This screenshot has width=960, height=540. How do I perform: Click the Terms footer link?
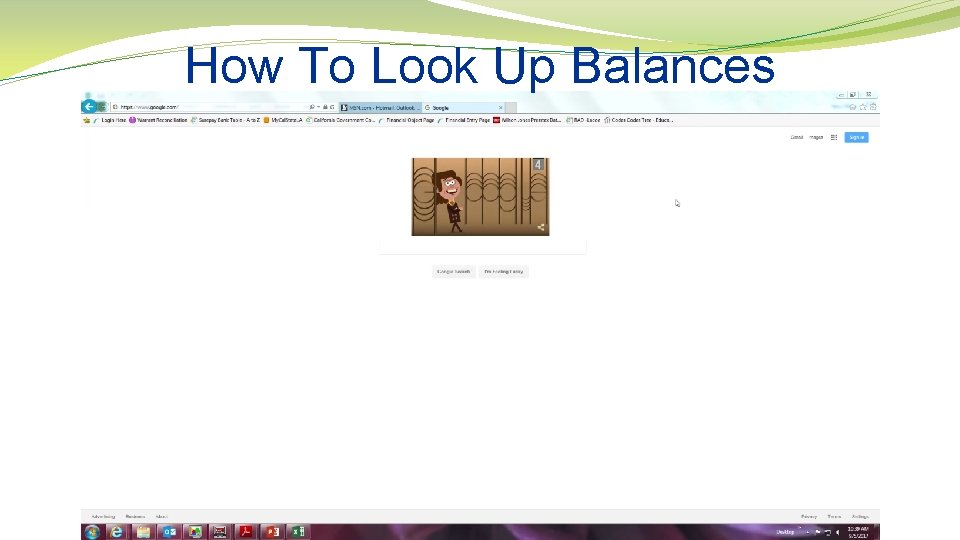pos(834,517)
